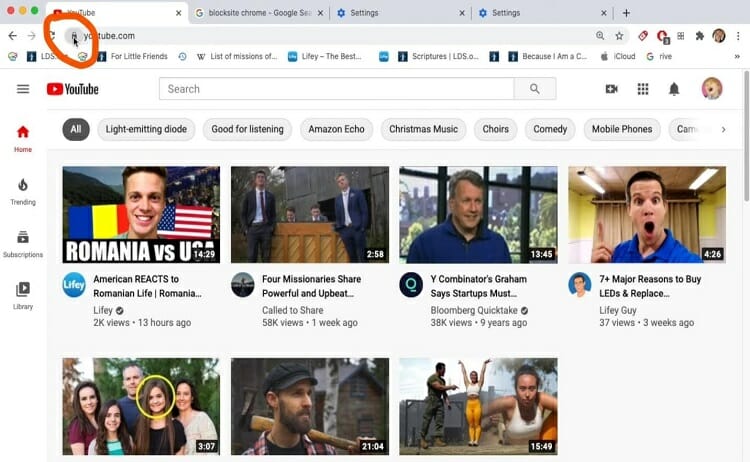
Task: Open the YouTube hamburger guide menu
Action: coord(23,89)
